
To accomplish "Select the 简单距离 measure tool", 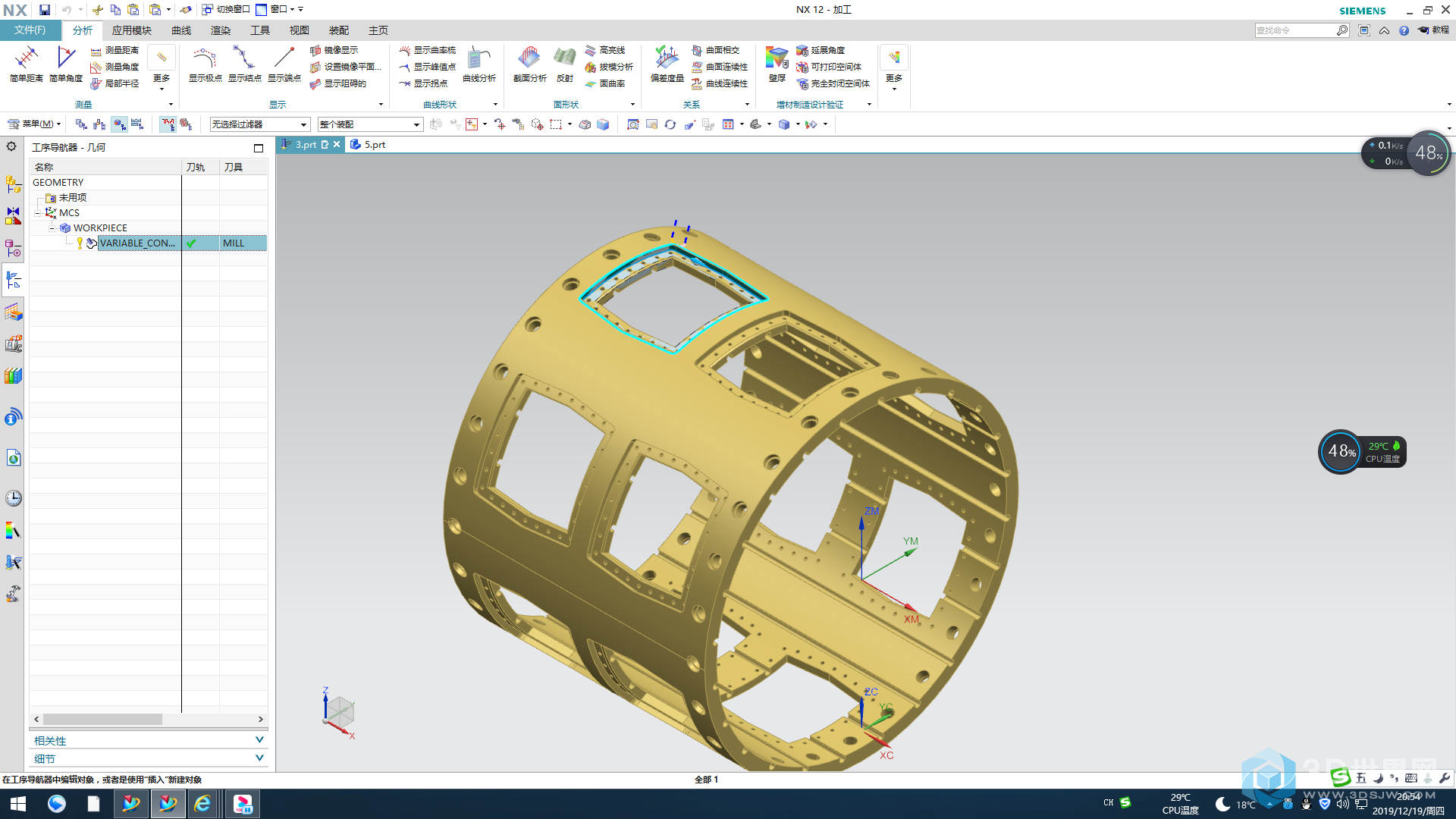I will click(26, 64).
